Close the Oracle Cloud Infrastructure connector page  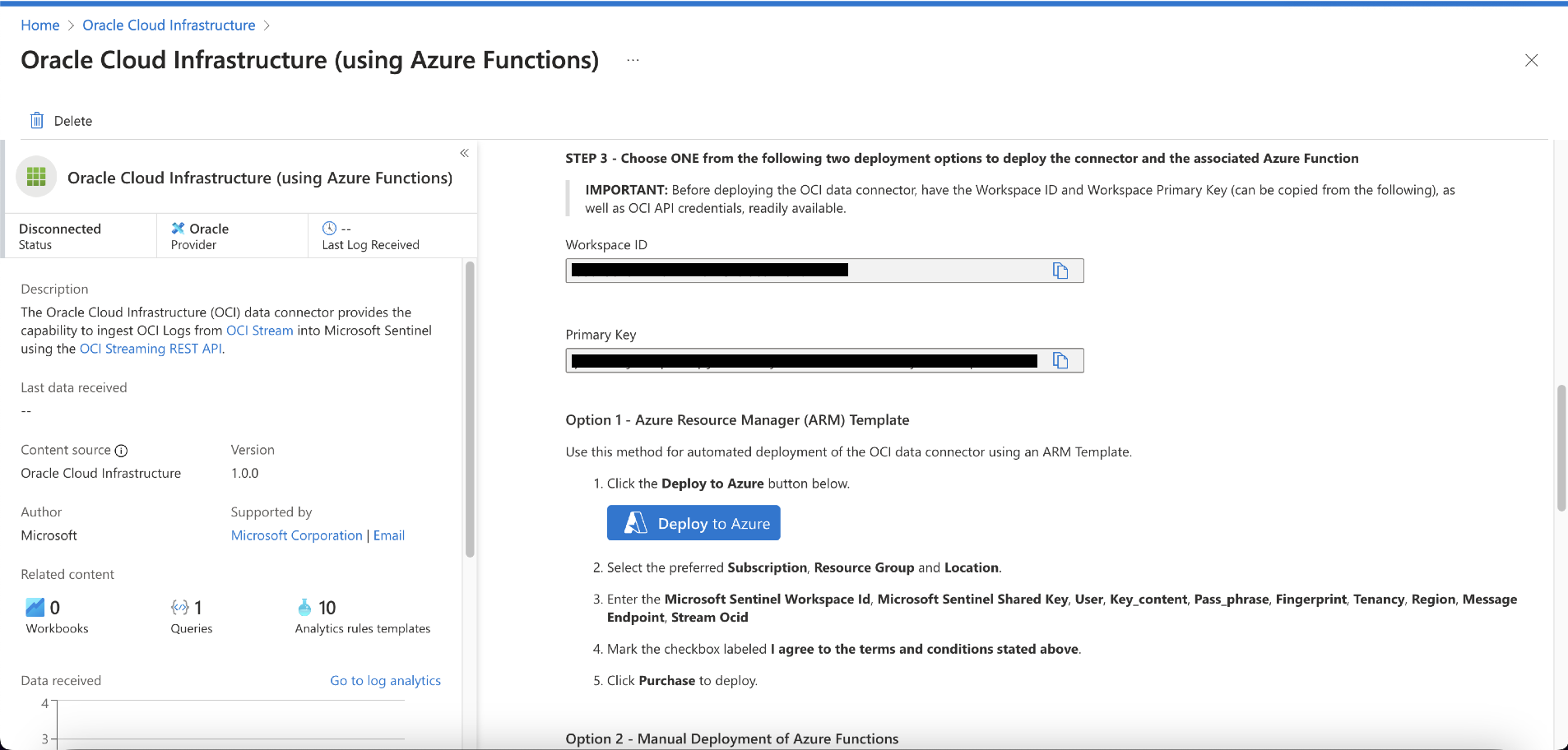pos(1531,60)
